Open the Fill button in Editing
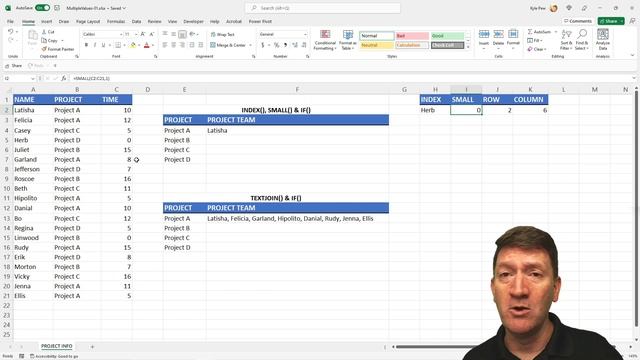This screenshot has height=360, width=640. (534, 40)
